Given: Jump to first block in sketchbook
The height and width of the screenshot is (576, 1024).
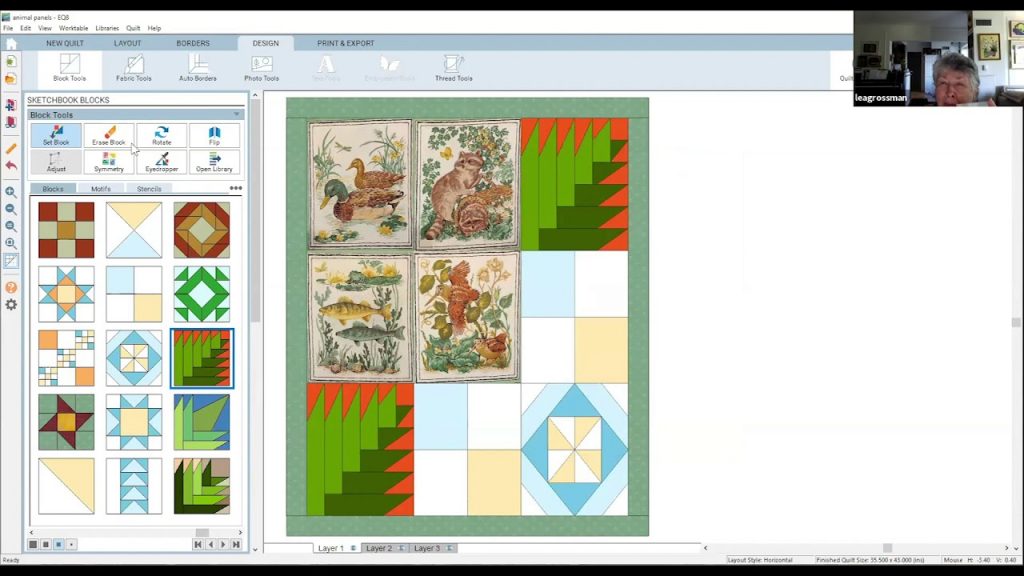Looking at the screenshot, I should click(x=198, y=544).
